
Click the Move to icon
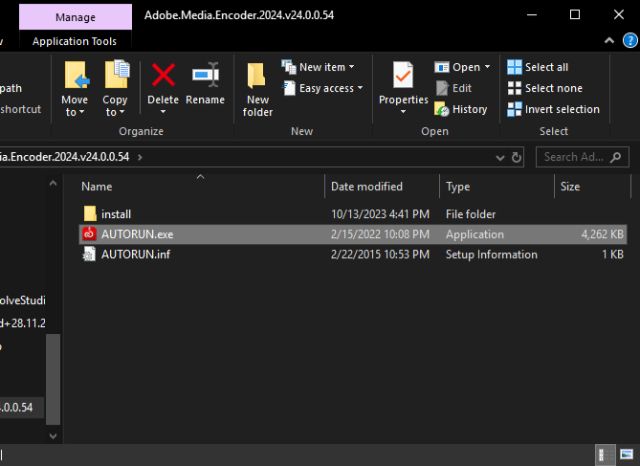tap(77, 75)
